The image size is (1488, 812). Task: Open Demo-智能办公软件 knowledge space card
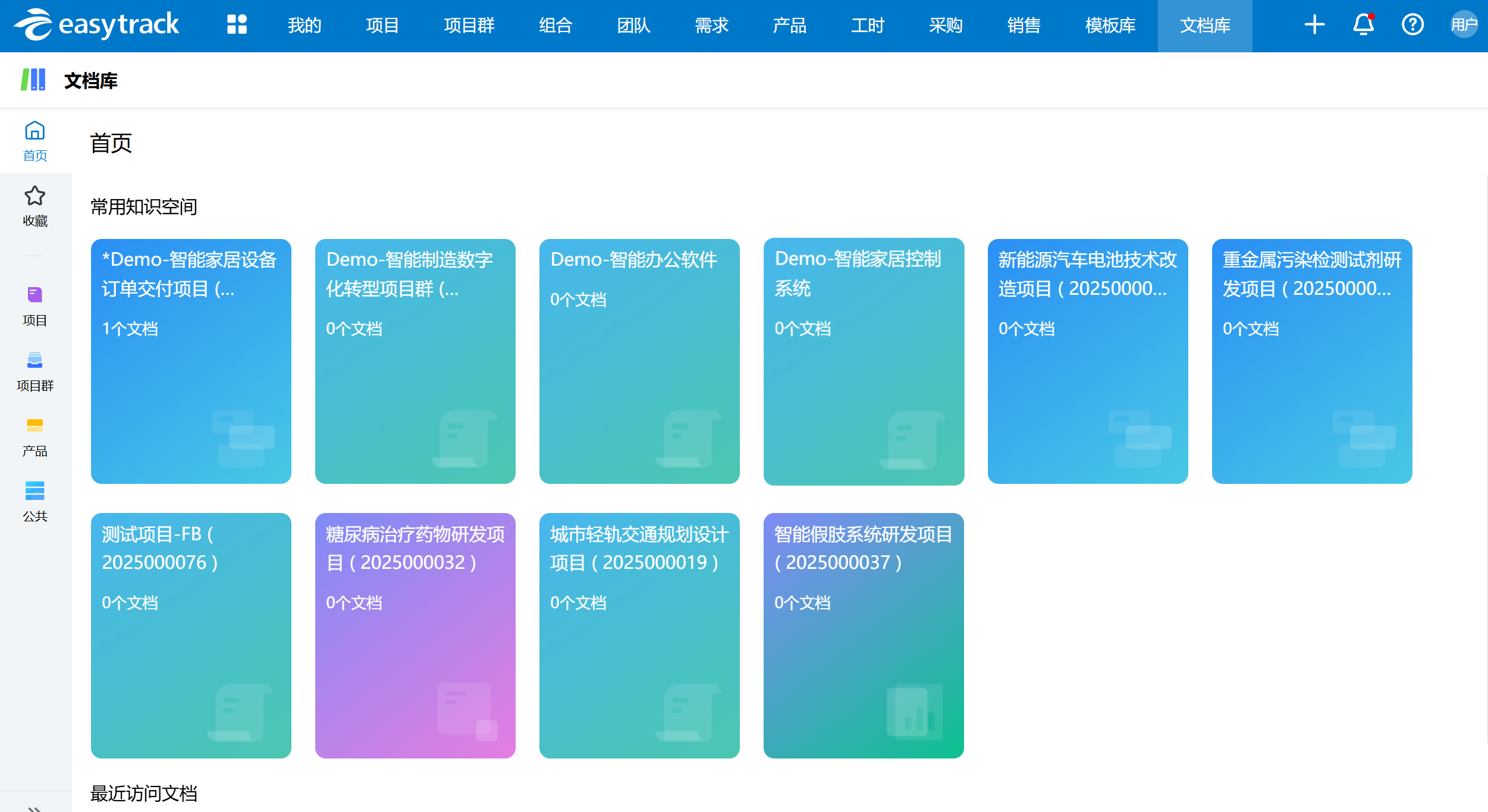click(x=639, y=361)
